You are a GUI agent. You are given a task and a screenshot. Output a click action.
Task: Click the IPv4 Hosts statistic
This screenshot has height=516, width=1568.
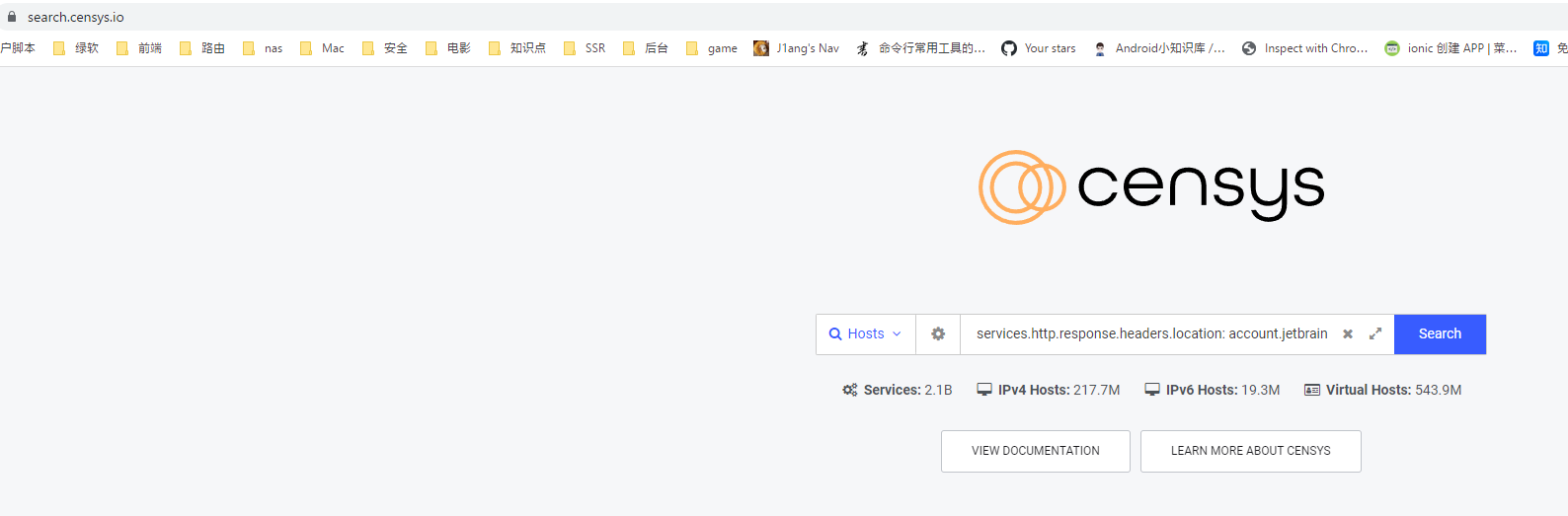pyautogui.click(x=1049, y=390)
